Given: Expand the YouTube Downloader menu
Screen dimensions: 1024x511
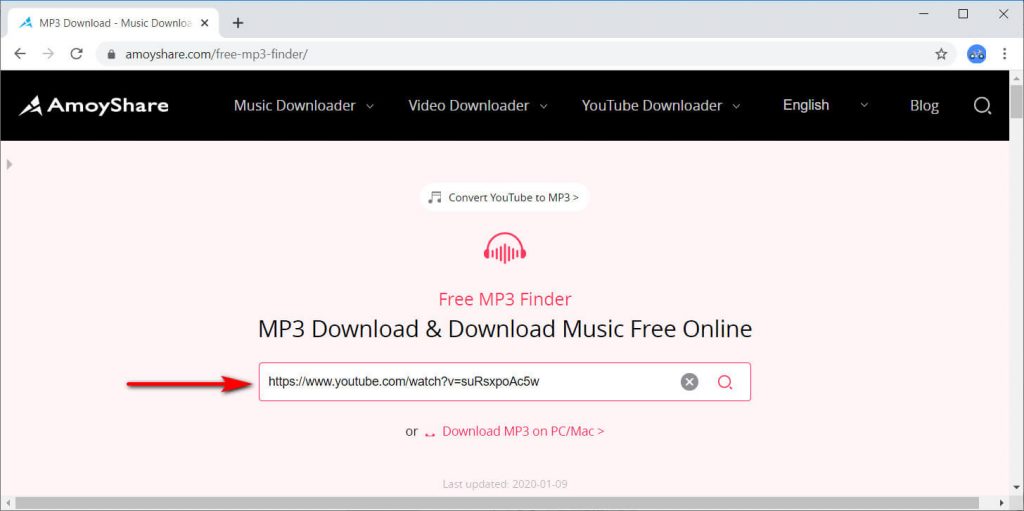Looking at the screenshot, I should pyautogui.click(x=661, y=105).
